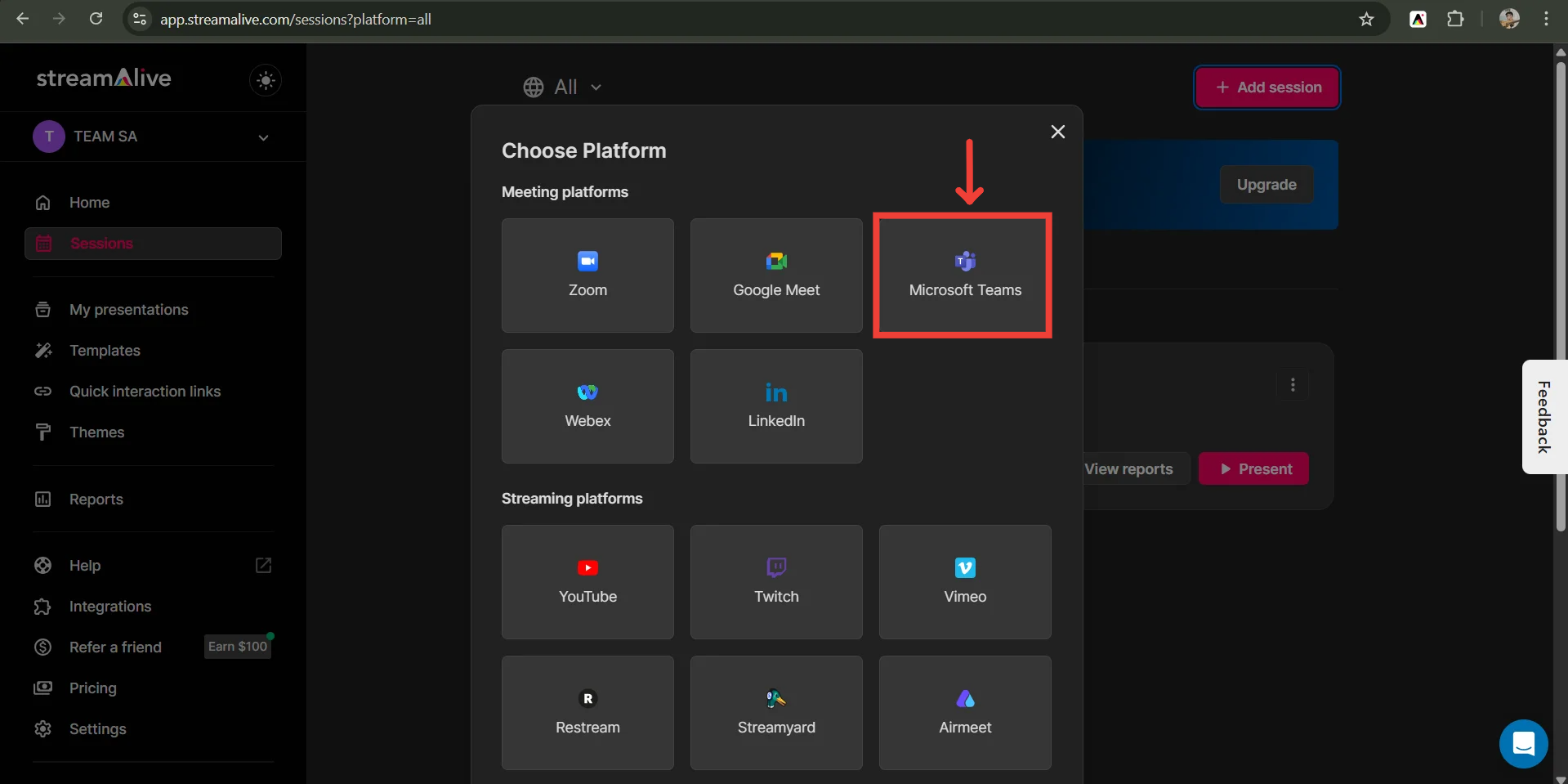Click the Upgrade button
This screenshot has width=1568, height=784.
[1266, 185]
